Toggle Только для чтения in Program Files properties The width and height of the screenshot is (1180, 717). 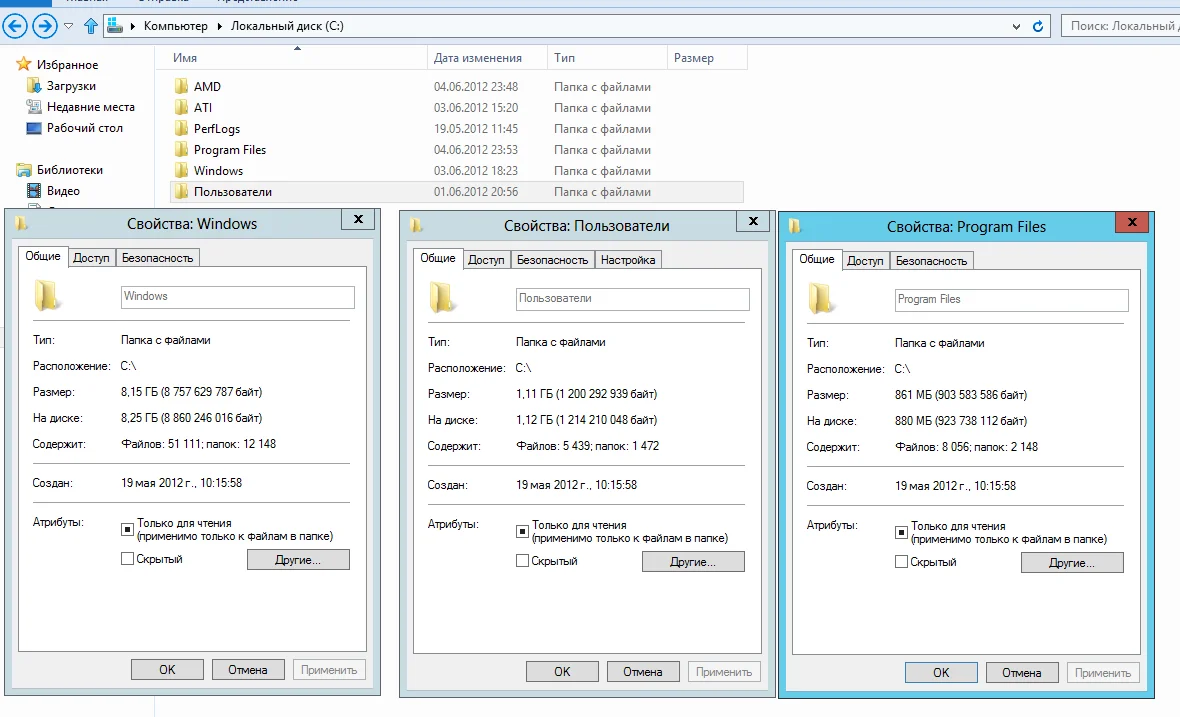[x=901, y=533]
